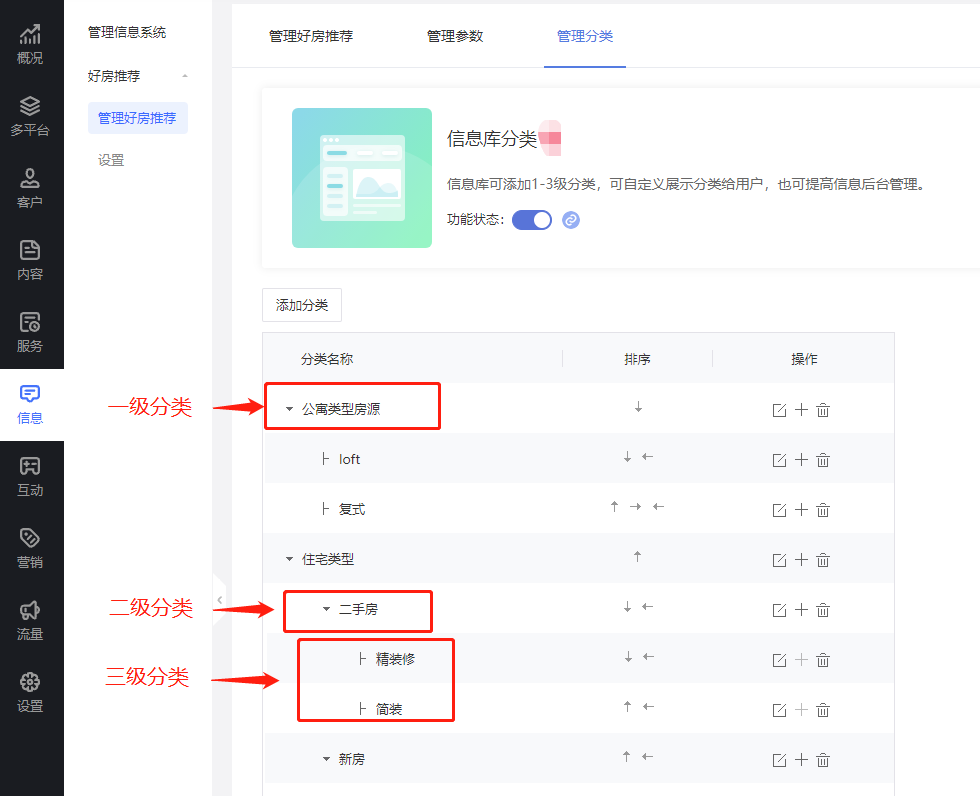Edit the loft category row
Image resolution: width=980 pixels, height=797 pixels.
tap(779, 460)
